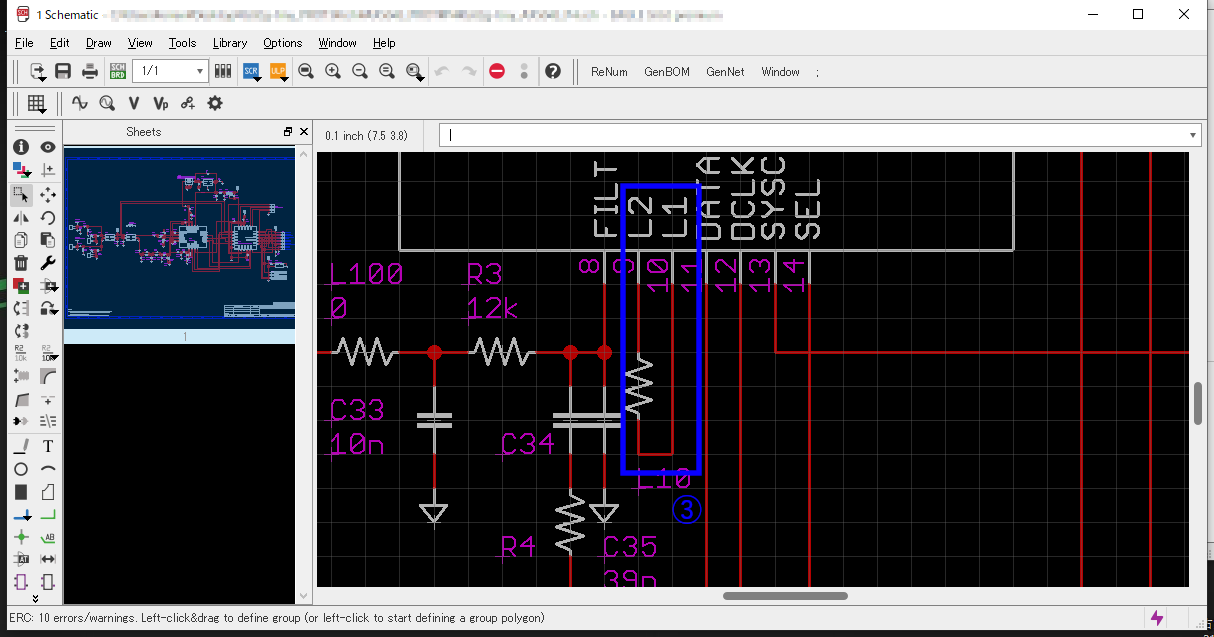Open help with the question mark icon
The image size is (1214, 637).
click(553, 72)
